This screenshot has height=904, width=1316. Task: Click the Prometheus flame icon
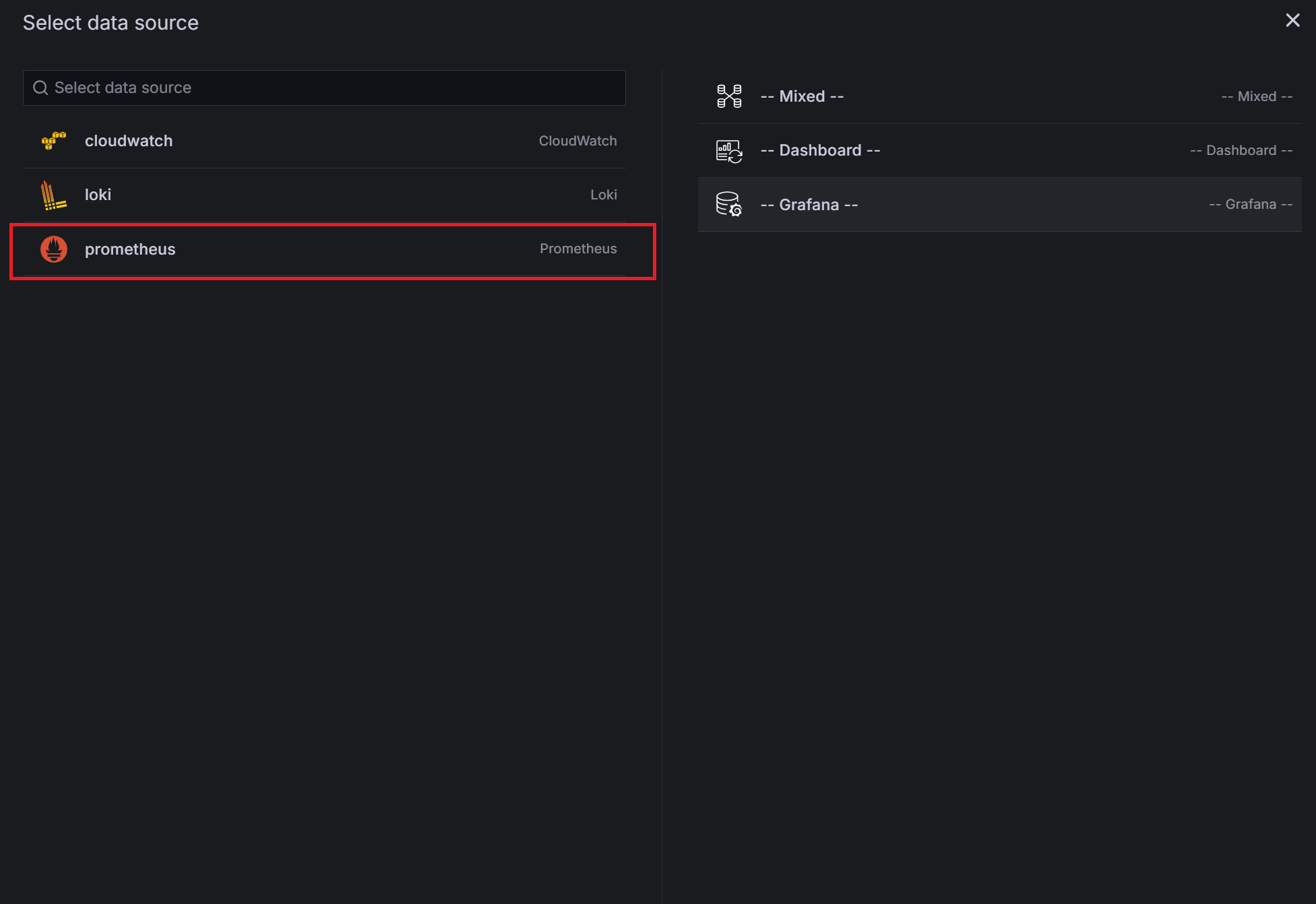pos(54,249)
